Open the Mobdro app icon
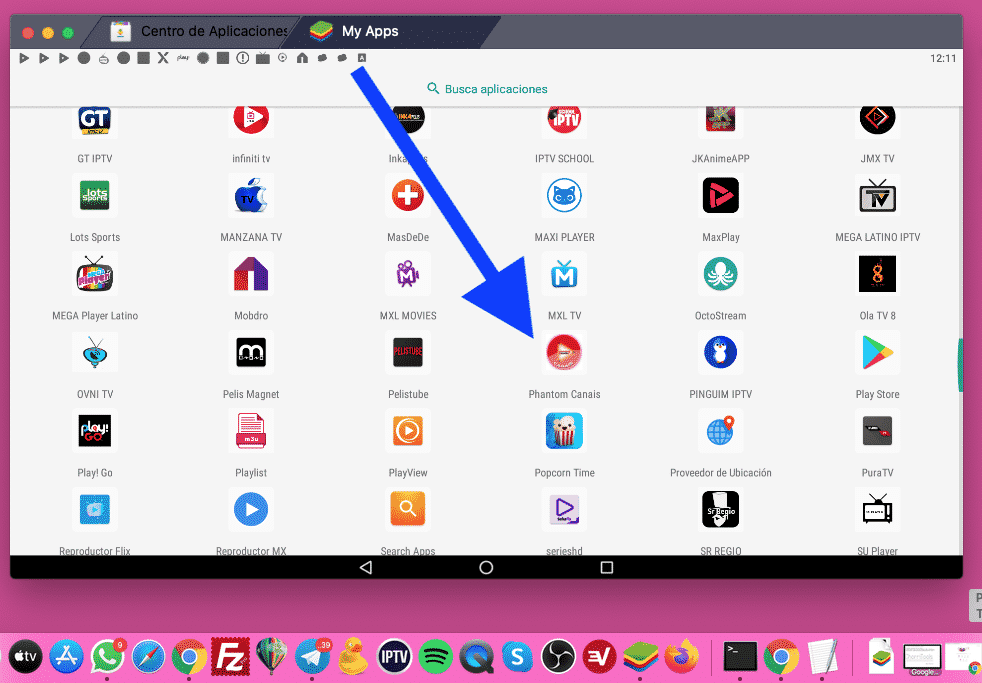The image size is (982, 683). [251, 274]
